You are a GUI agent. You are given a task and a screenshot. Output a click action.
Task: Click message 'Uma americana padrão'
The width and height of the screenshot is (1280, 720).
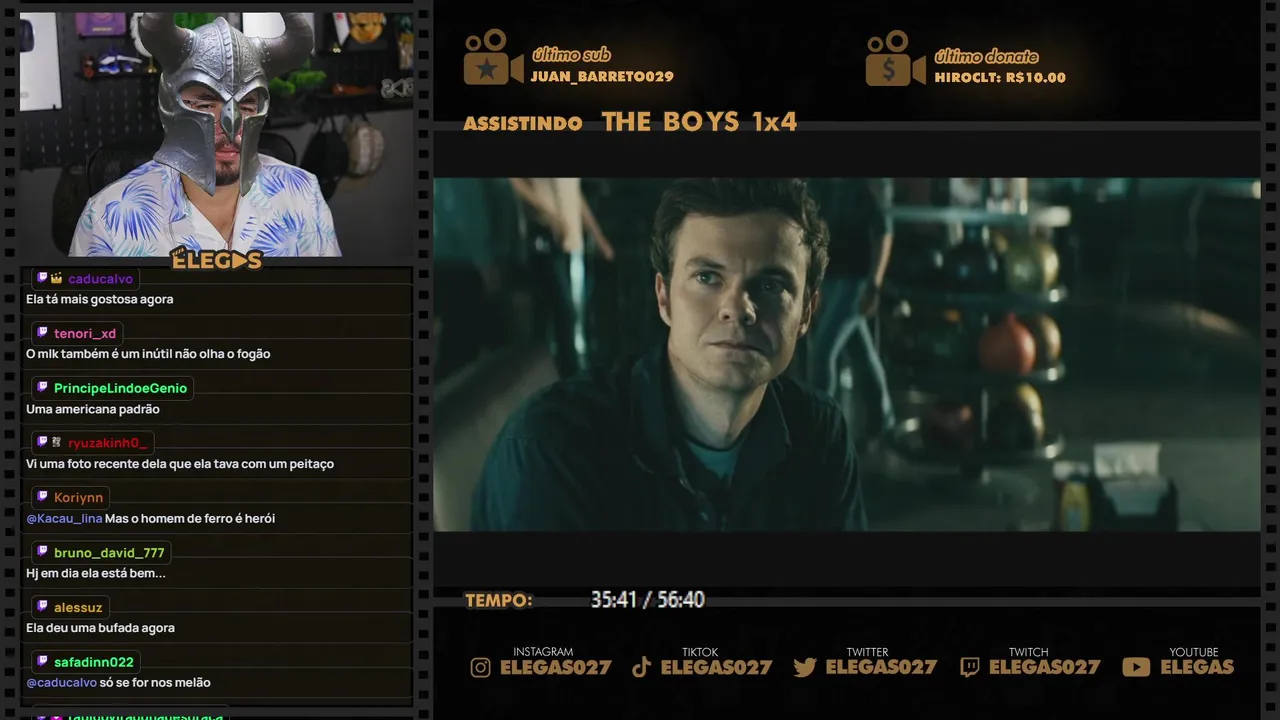click(x=93, y=409)
